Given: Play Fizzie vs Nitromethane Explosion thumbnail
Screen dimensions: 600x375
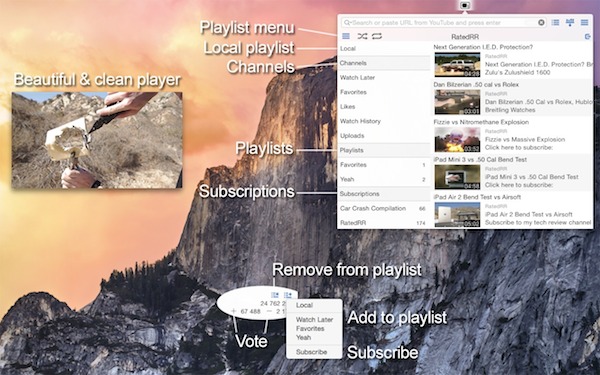Looking at the screenshot, I should 457,140.
